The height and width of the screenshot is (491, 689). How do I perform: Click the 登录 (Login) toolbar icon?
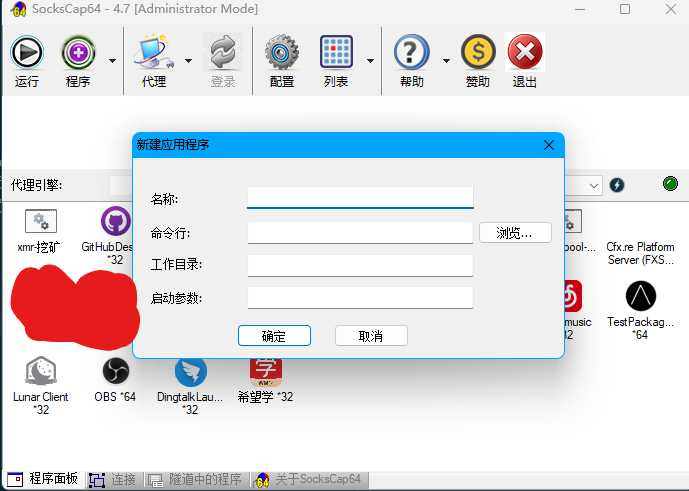(x=223, y=53)
